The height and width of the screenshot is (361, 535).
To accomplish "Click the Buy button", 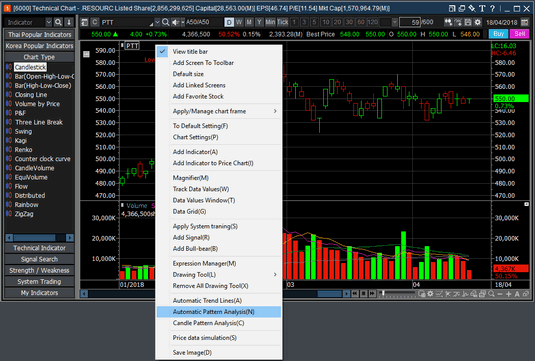I will click(x=498, y=34).
